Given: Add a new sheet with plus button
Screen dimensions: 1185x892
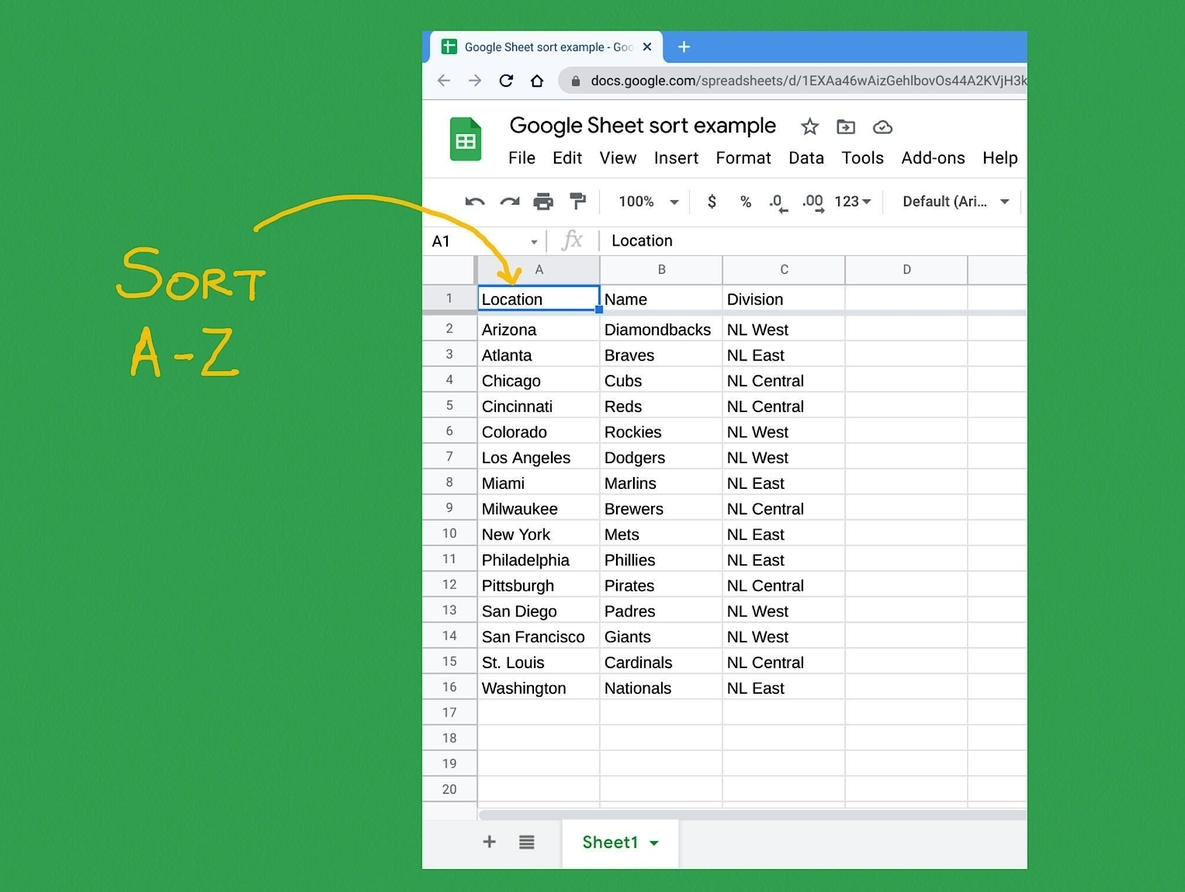Looking at the screenshot, I should 489,842.
